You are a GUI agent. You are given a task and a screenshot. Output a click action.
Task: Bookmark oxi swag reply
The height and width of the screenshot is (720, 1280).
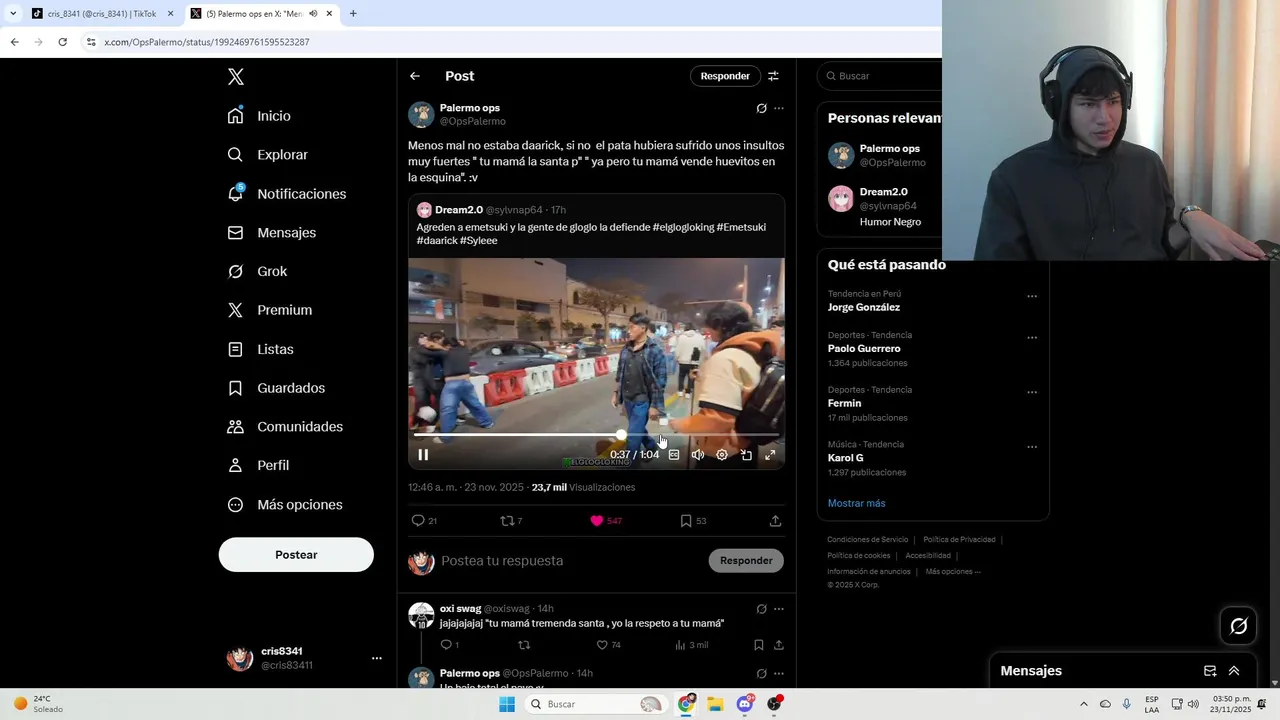pos(758,645)
